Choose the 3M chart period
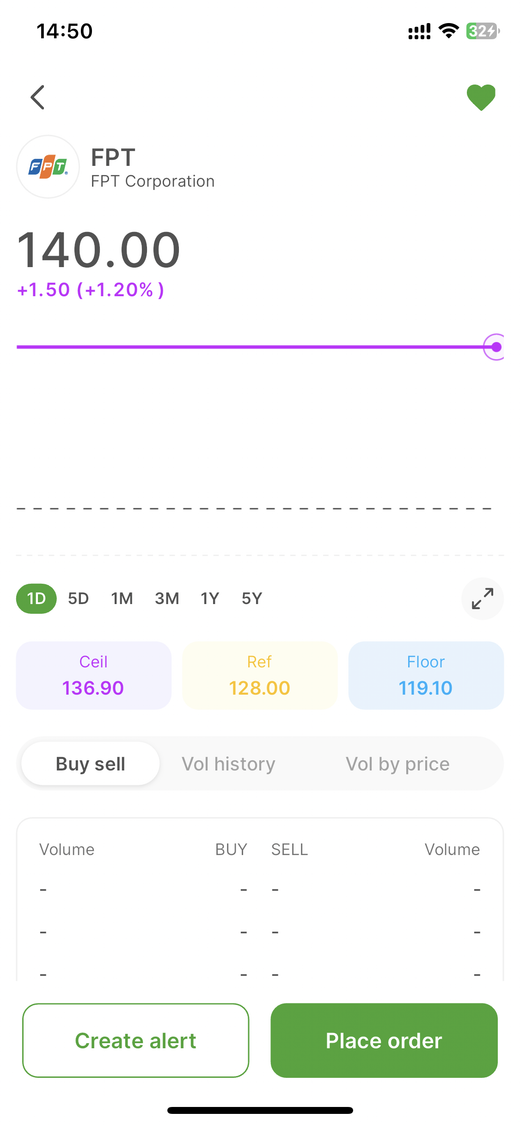This screenshot has width=520, height=1125. [166, 598]
